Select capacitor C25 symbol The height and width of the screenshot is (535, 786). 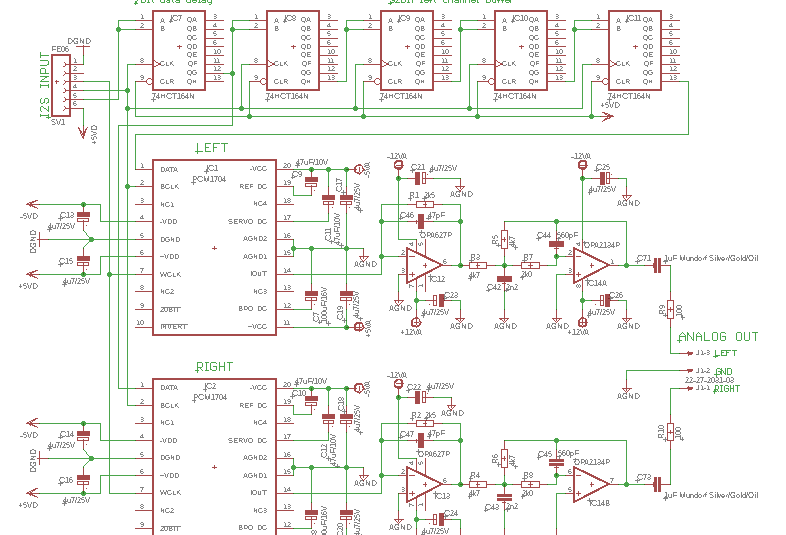(605, 178)
